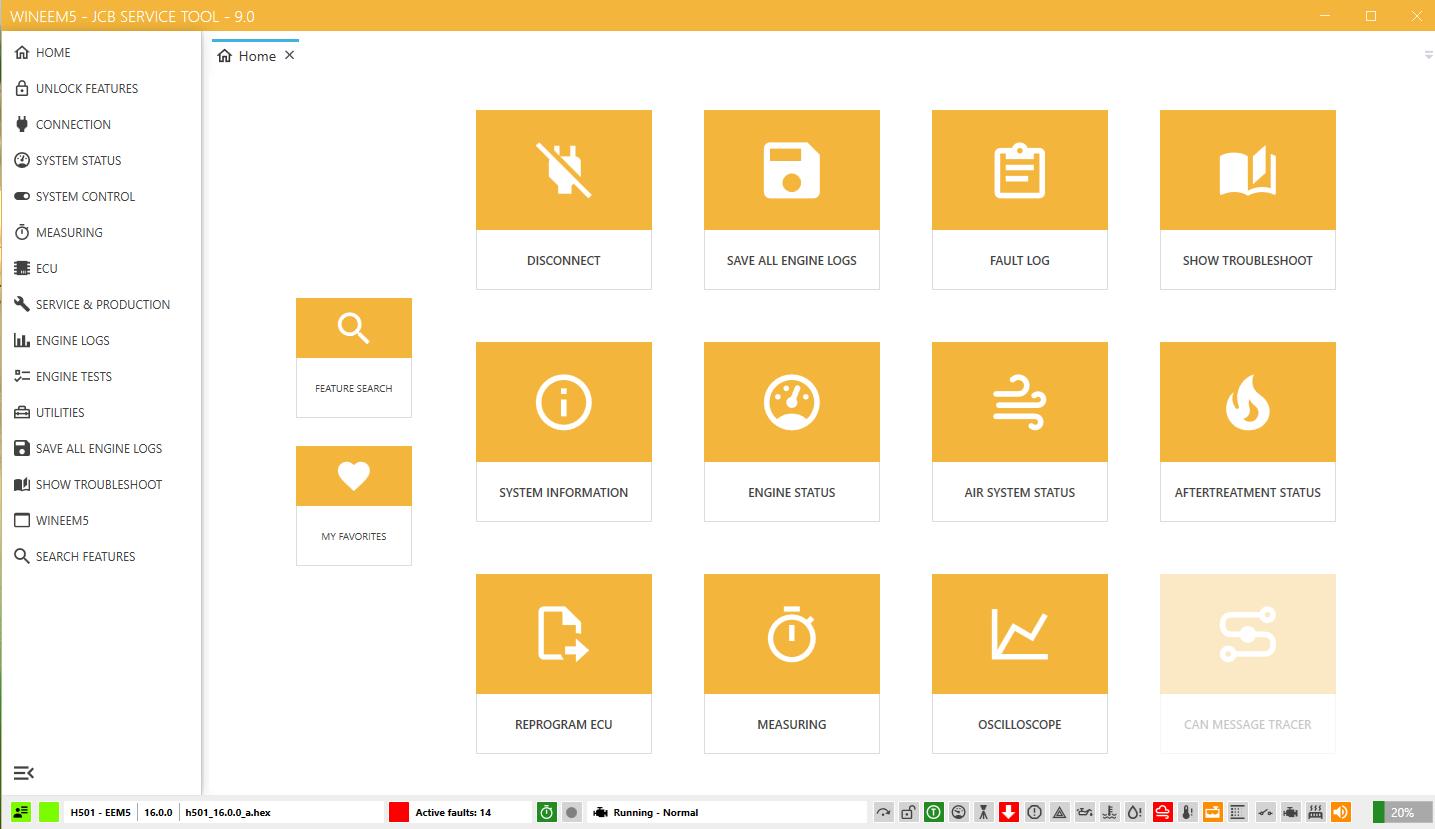Click the red exhaust DPF warning icon

(1164, 812)
